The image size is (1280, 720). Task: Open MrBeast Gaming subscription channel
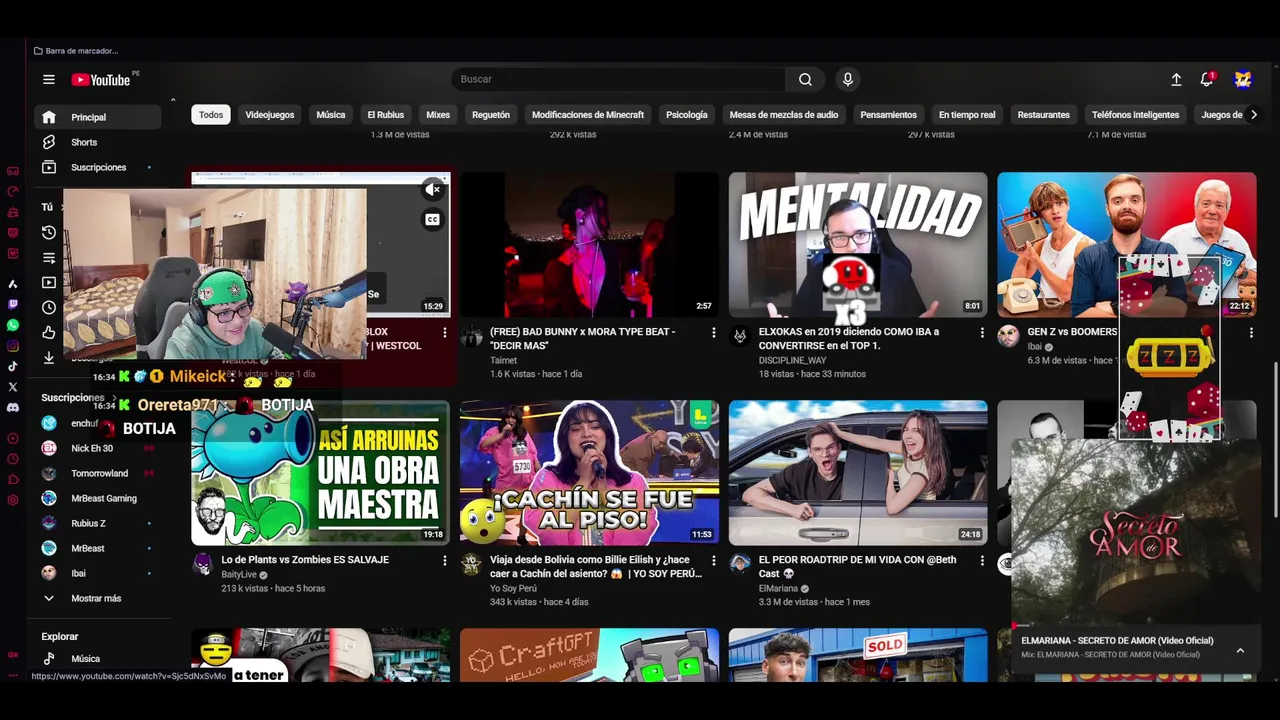click(98, 498)
